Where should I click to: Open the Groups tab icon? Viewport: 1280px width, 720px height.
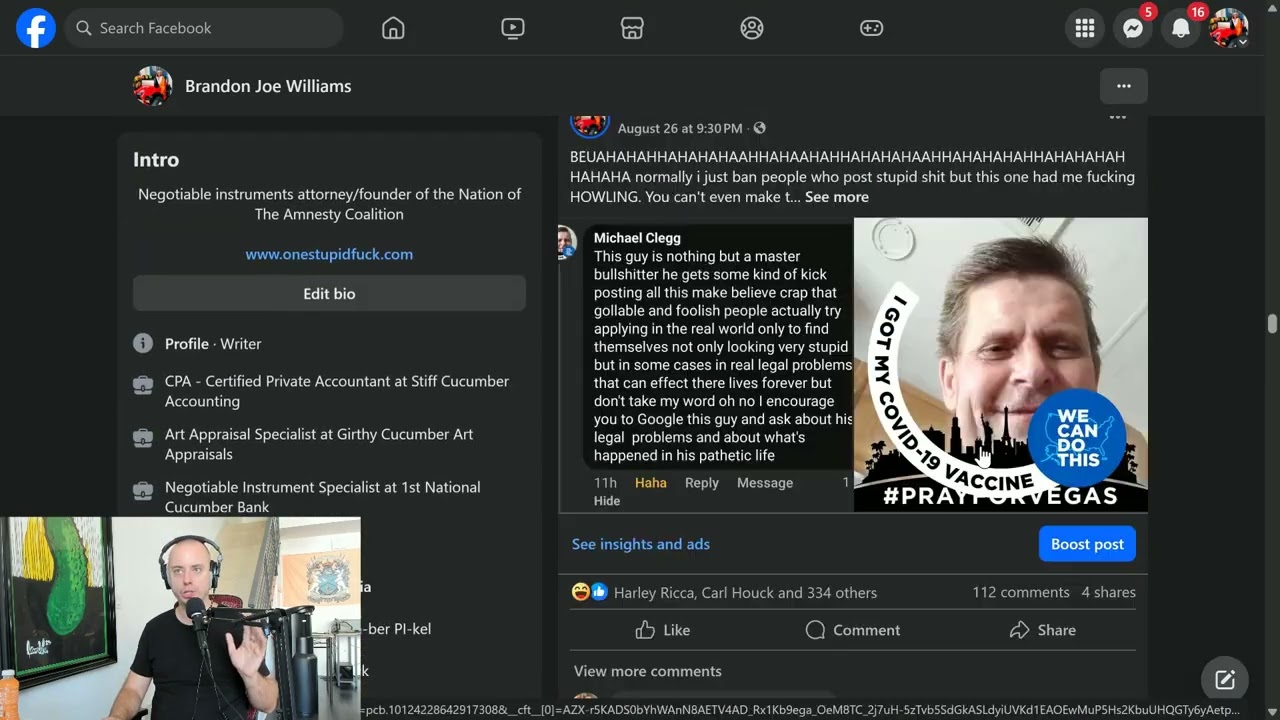(x=752, y=28)
